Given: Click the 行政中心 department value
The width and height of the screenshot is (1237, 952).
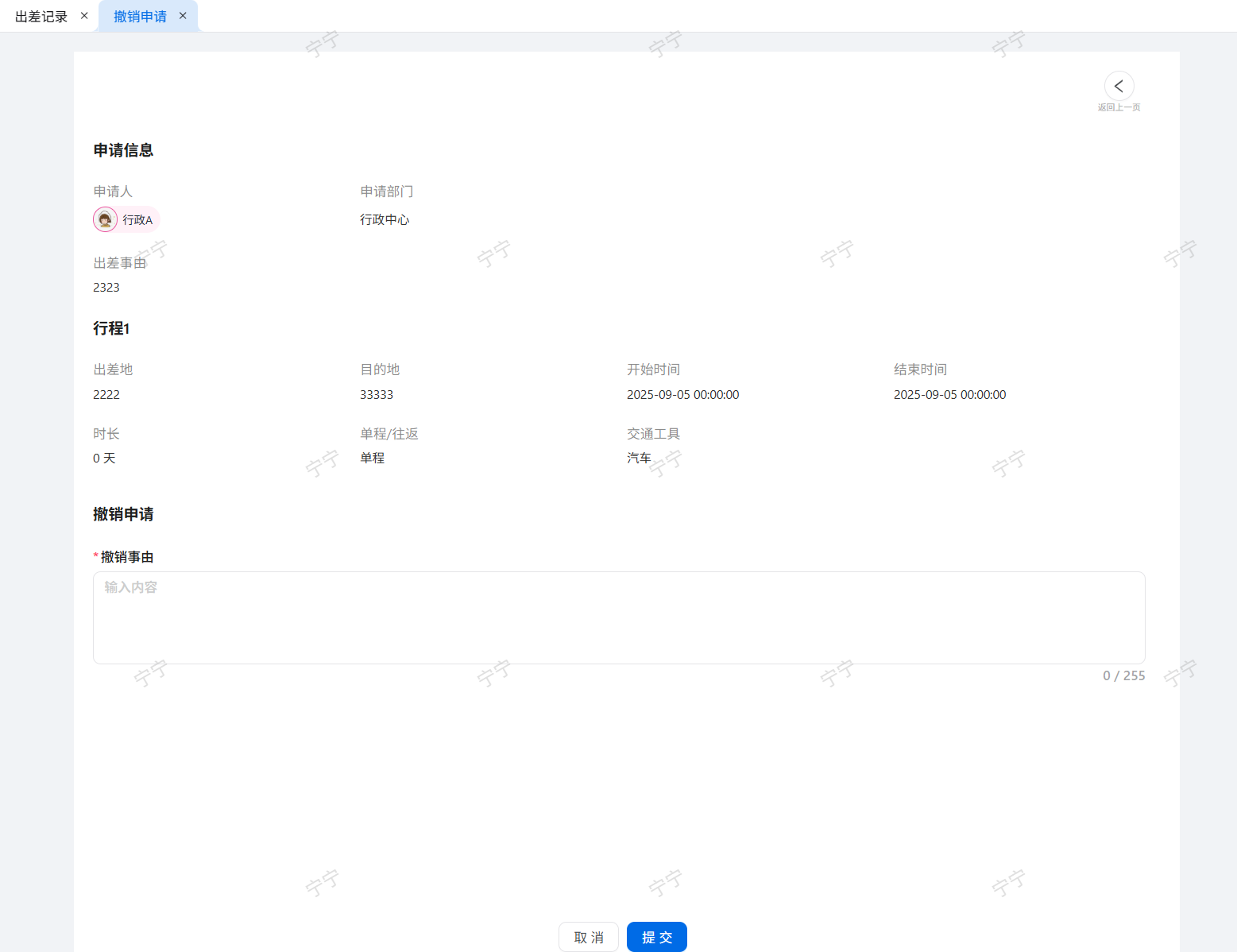Looking at the screenshot, I should 385,219.
